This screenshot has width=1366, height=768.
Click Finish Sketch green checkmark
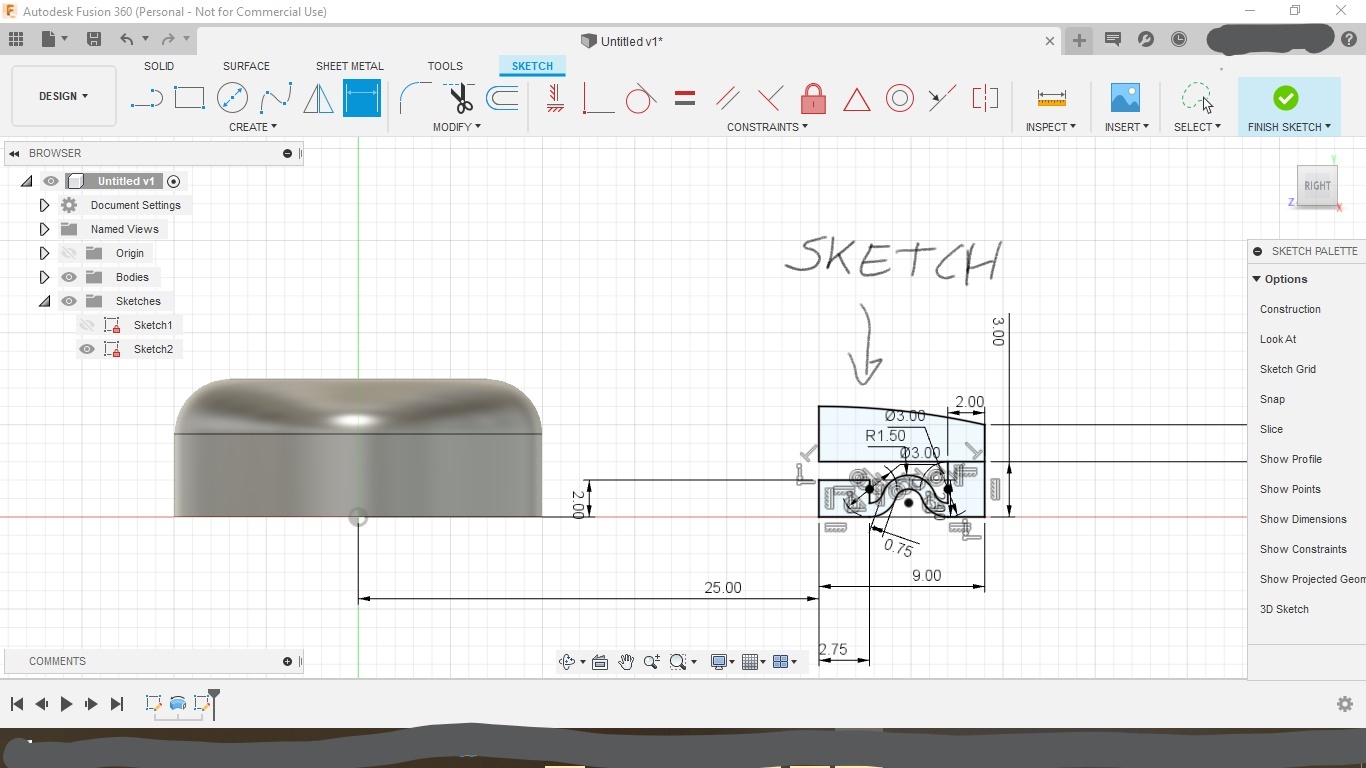pyautogui.click(x=1286, y=98)
